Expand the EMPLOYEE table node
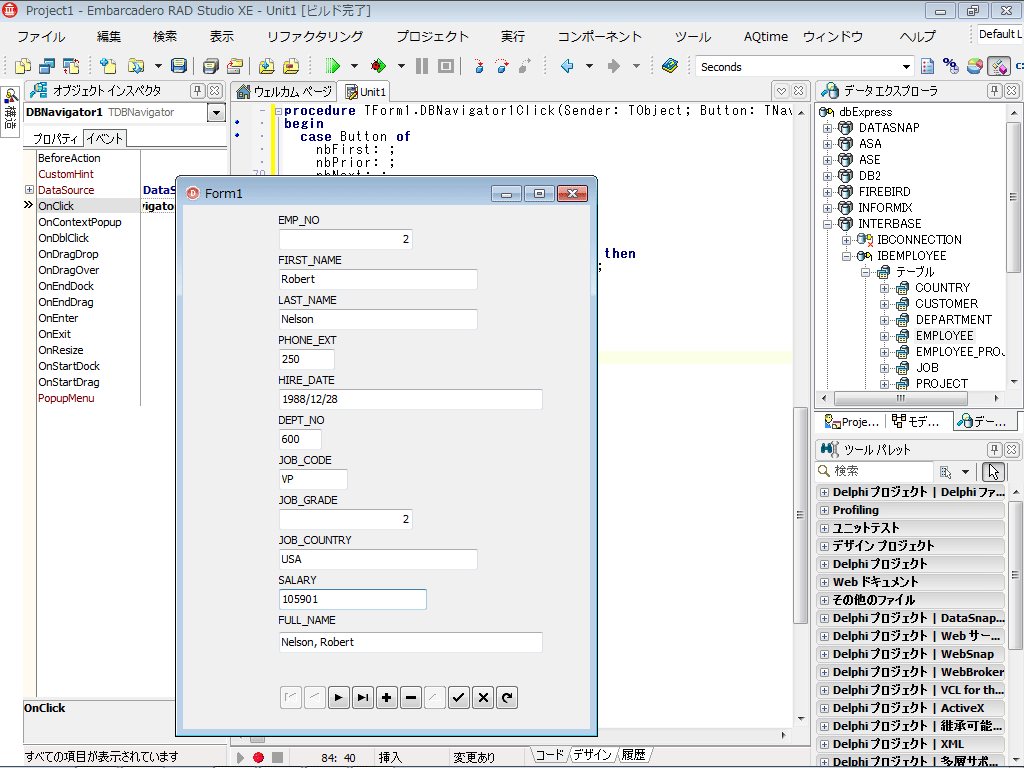 tap(884, 336)
